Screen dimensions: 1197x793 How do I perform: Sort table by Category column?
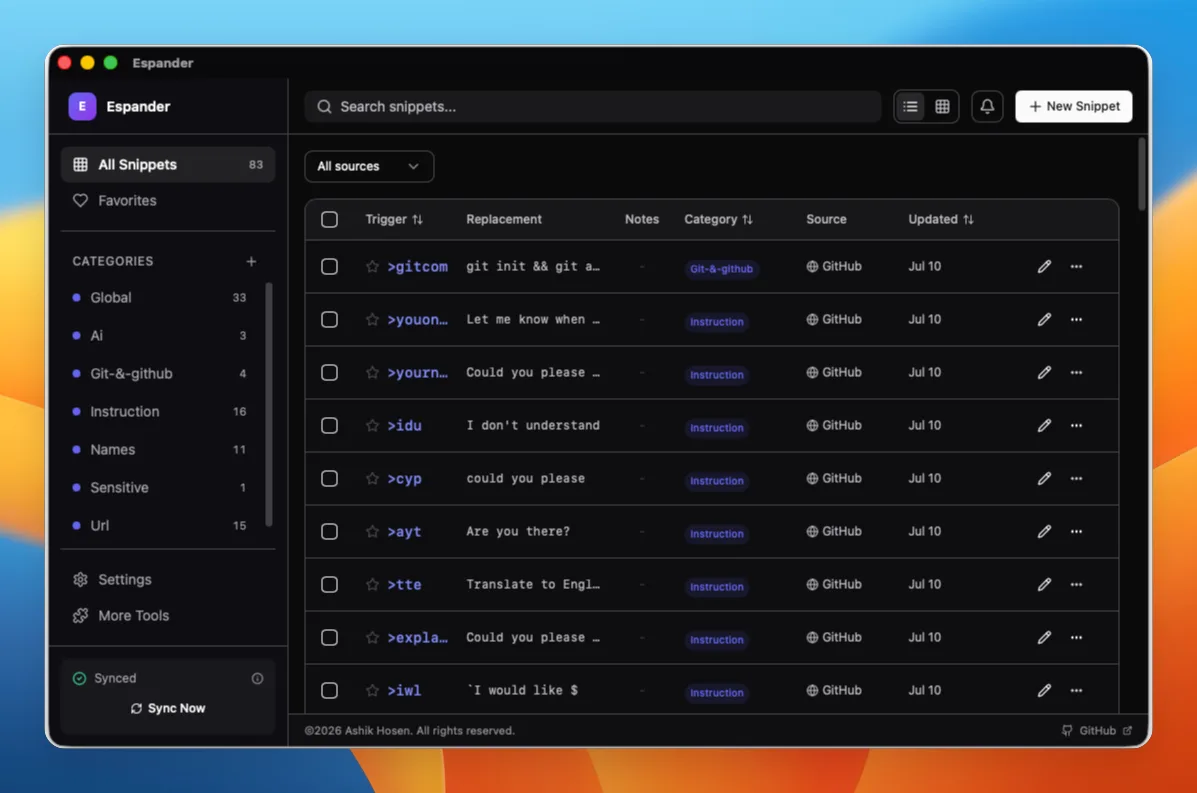718,219
